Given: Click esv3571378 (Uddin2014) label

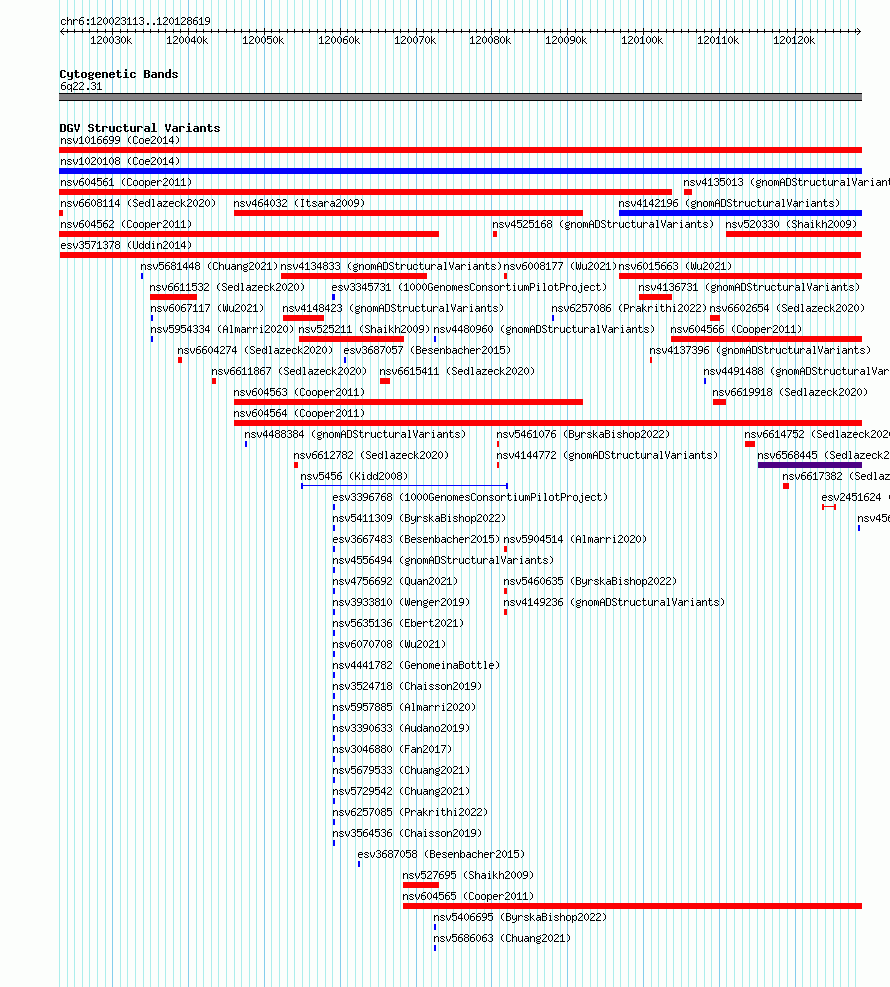Looking at the screenshot, I should (126, 245).
